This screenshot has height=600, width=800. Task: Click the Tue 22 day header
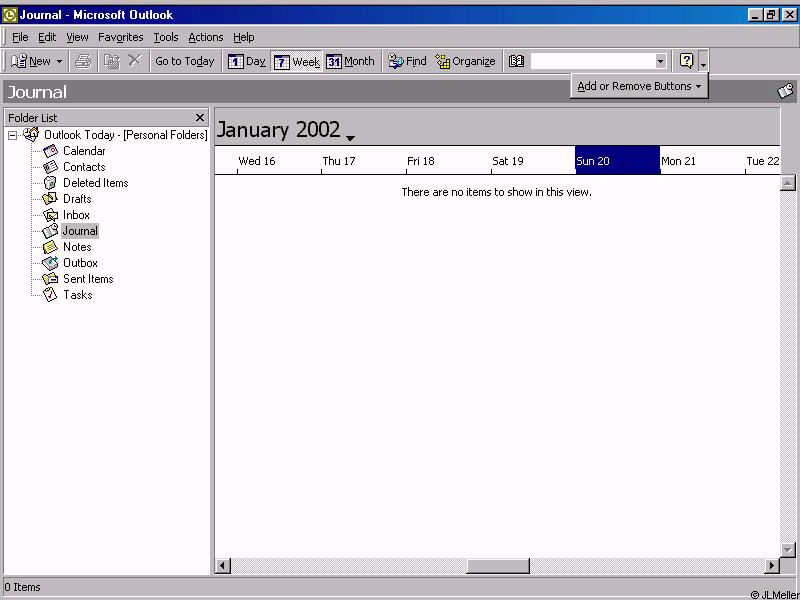pos(763,161)
